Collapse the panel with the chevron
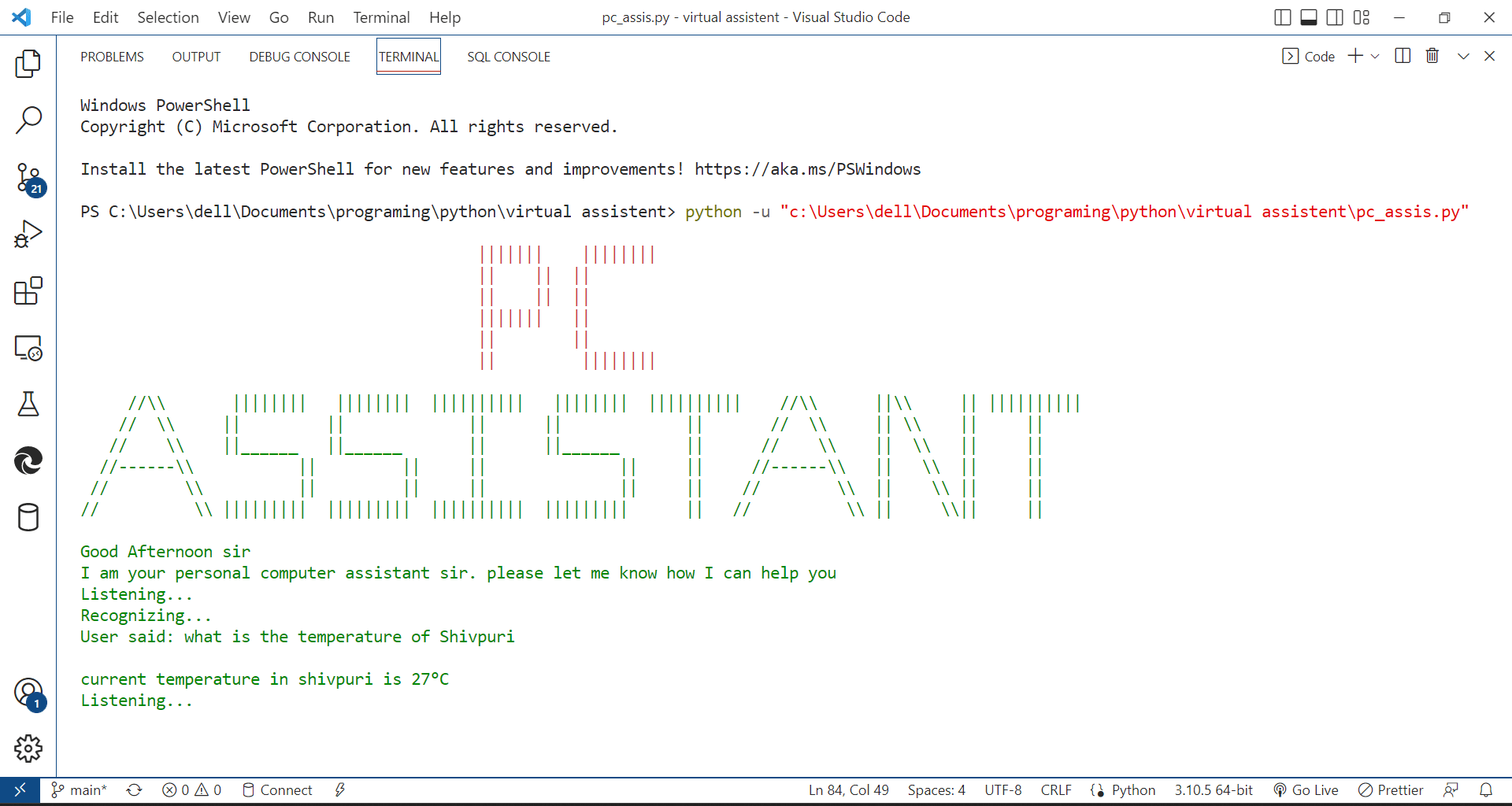Image resolution: width=1512 pixels, height=806 pixels. [1463, 56]
